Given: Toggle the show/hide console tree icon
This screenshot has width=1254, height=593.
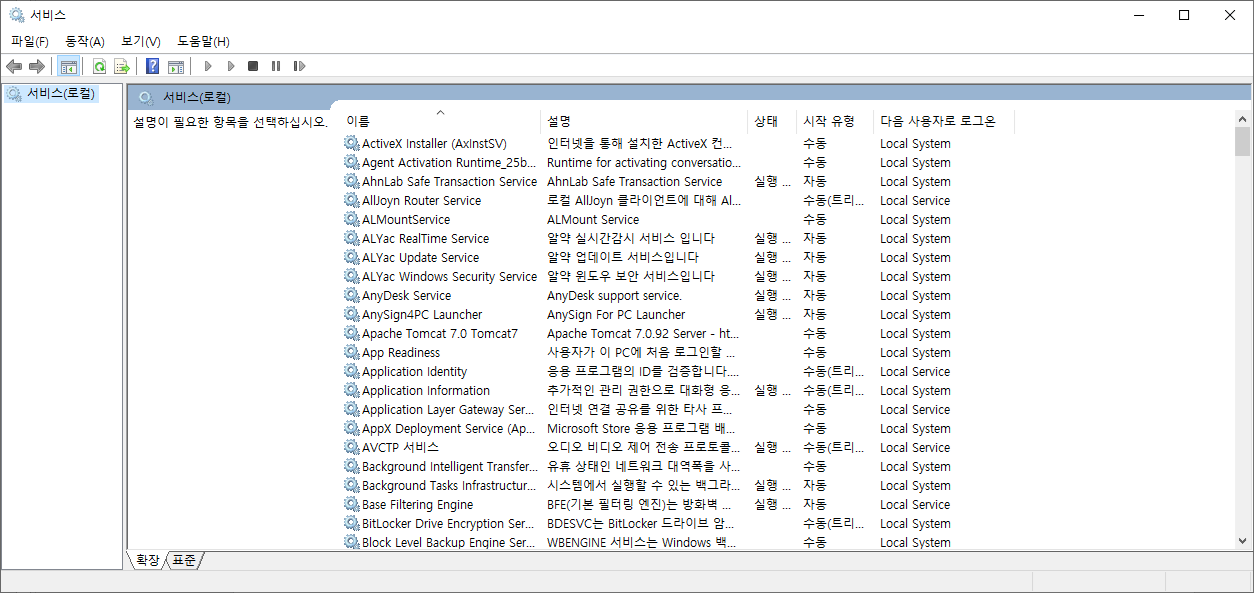Looking at the screenshot, I should click(69, 66).
